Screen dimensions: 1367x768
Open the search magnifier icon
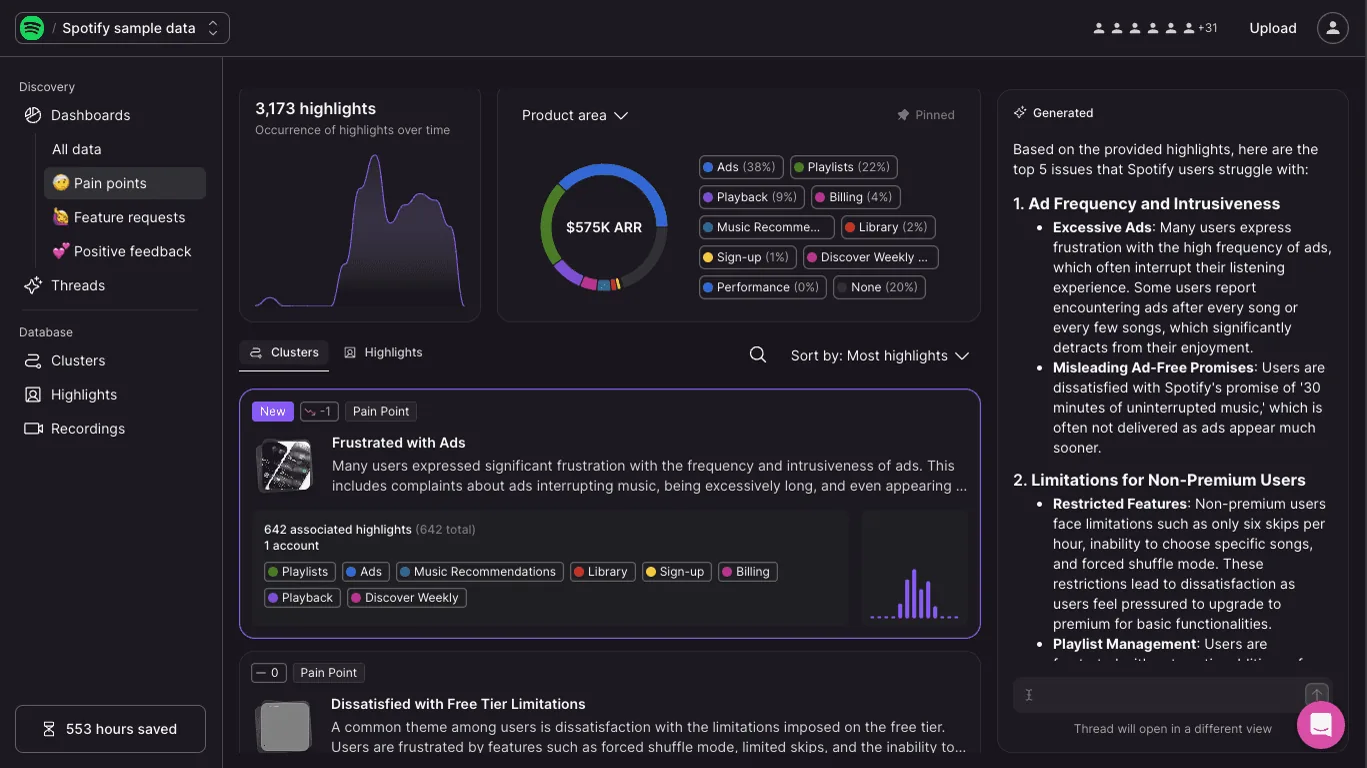pyautogui.click(x=758, y=355)
